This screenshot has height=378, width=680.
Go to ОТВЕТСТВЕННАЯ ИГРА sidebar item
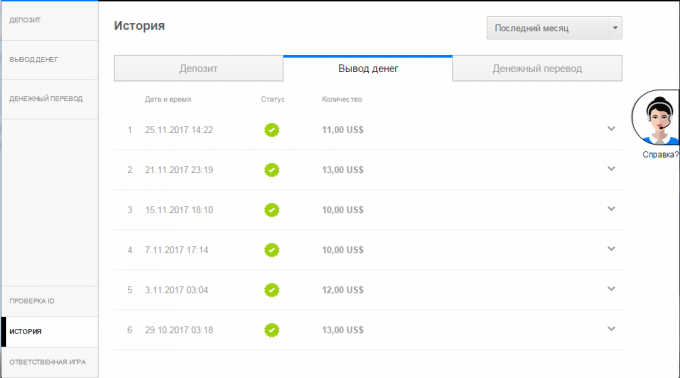pos(49,362)
